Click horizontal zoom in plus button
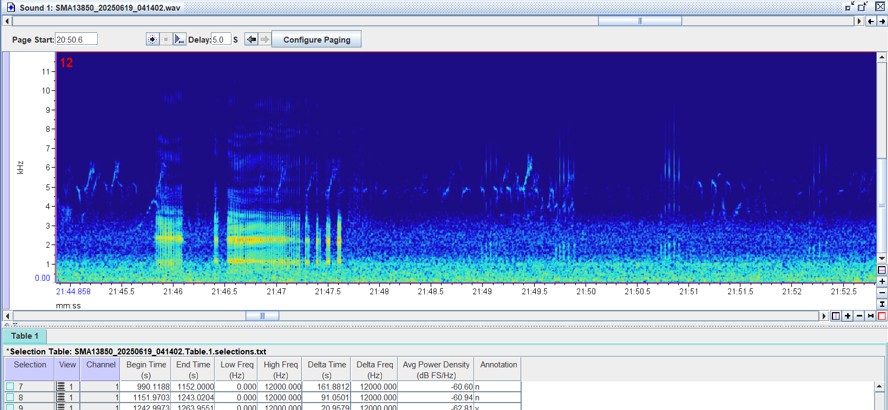Screen dimensions: 888x410 pyautogui.click(x=847, y=316)
